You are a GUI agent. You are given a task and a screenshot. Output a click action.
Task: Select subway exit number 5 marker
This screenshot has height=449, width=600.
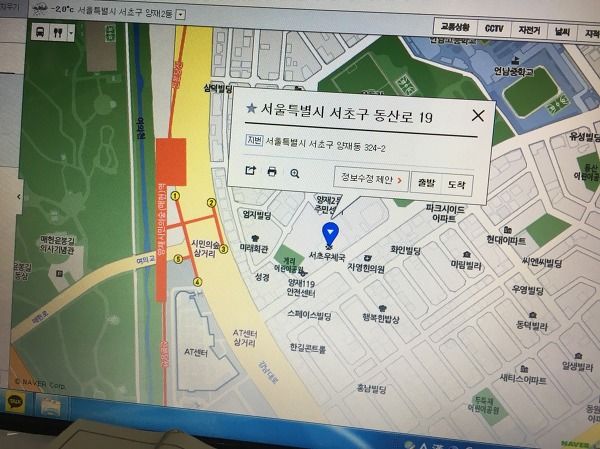pos(178,259)
